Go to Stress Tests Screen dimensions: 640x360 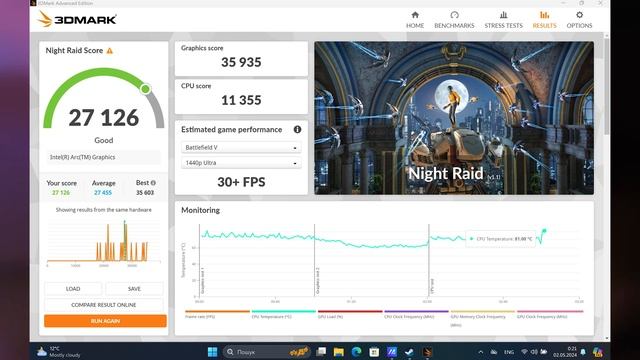click(503, 20)
